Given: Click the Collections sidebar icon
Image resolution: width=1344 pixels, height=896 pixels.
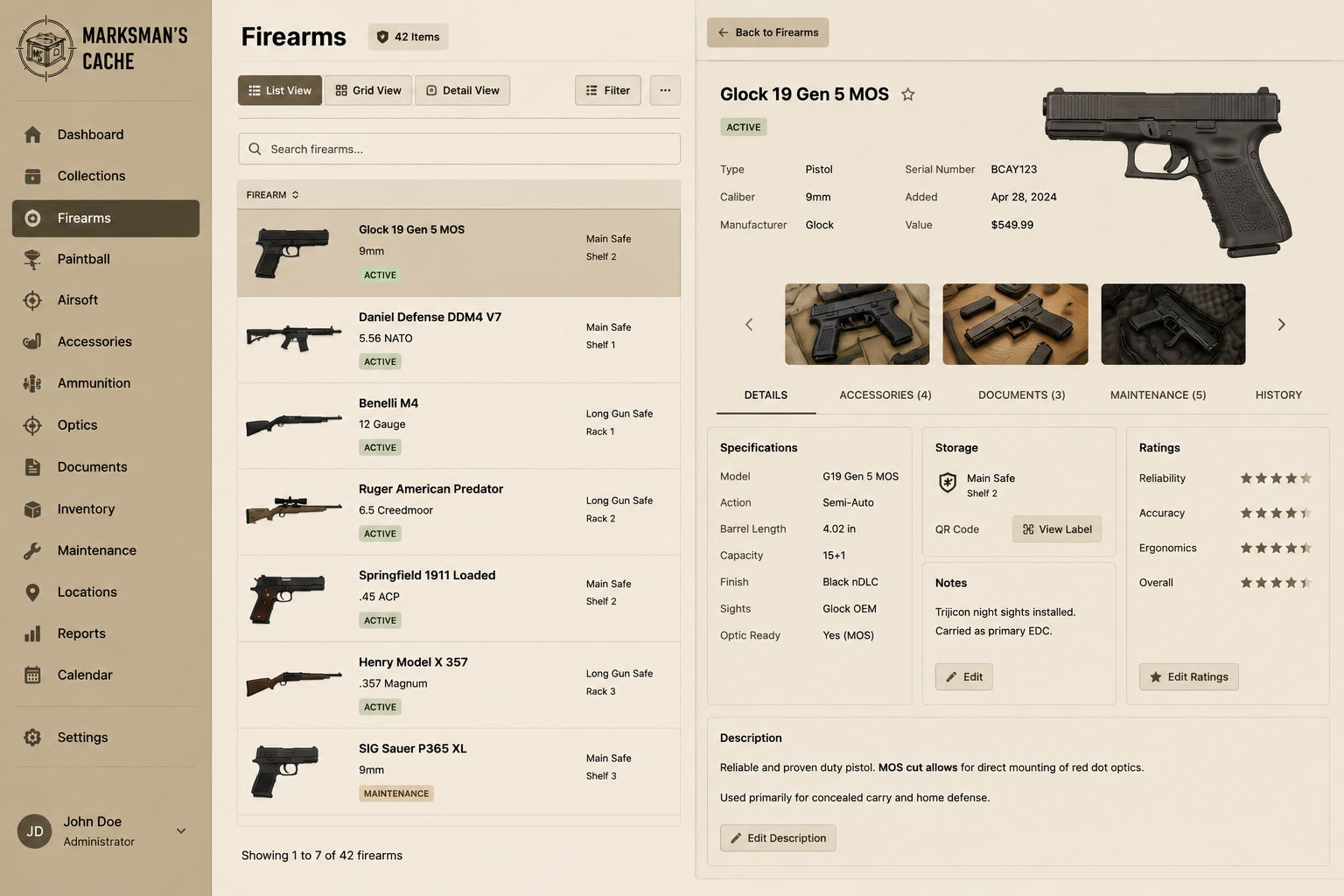Looking at the screenshot, I should point(32,176).
